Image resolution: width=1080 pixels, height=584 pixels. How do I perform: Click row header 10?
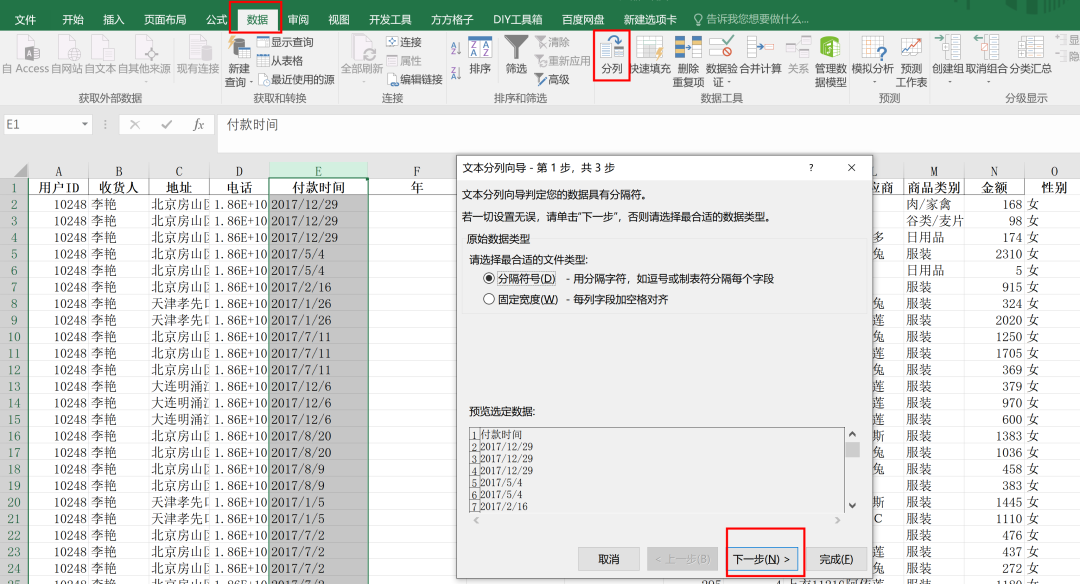pyautogui.click(x=14, y=336)
